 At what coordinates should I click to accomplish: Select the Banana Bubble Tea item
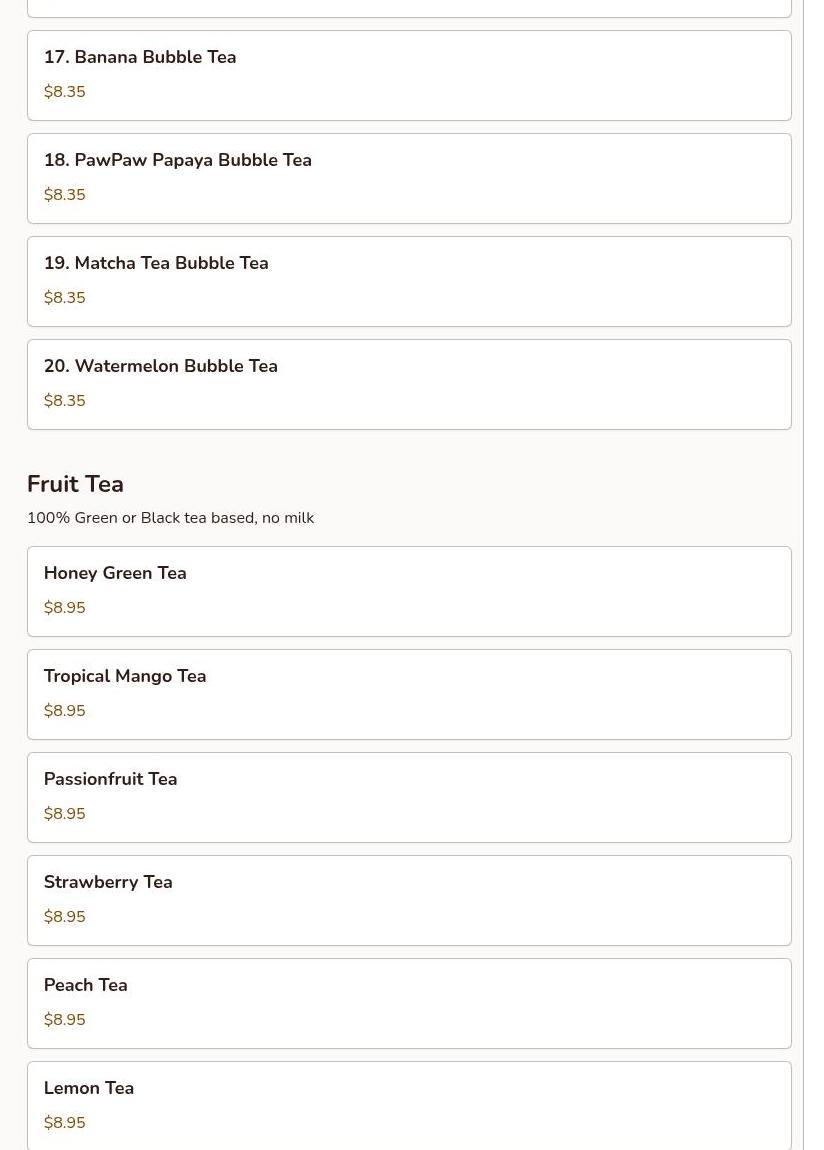409,76
